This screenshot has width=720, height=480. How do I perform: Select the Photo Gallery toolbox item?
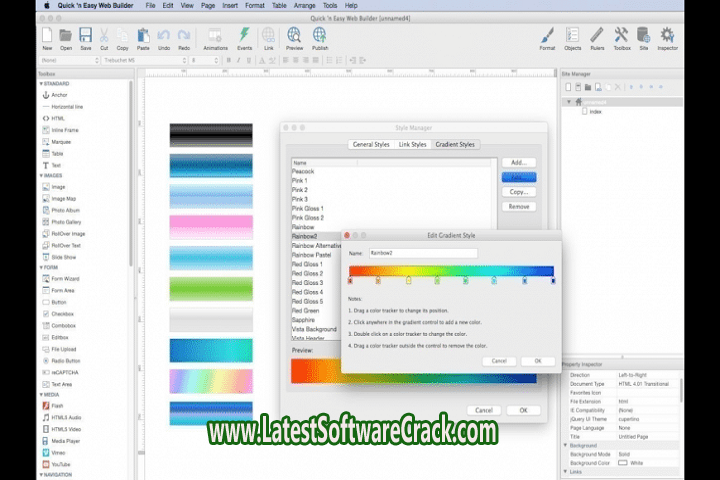coord(68,221)
